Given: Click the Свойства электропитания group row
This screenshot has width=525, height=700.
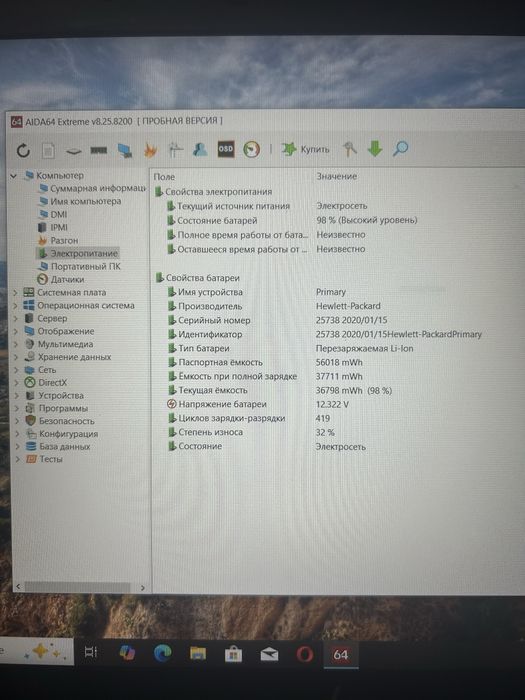Looking at the screenshot, I should [x=213, y=192].
